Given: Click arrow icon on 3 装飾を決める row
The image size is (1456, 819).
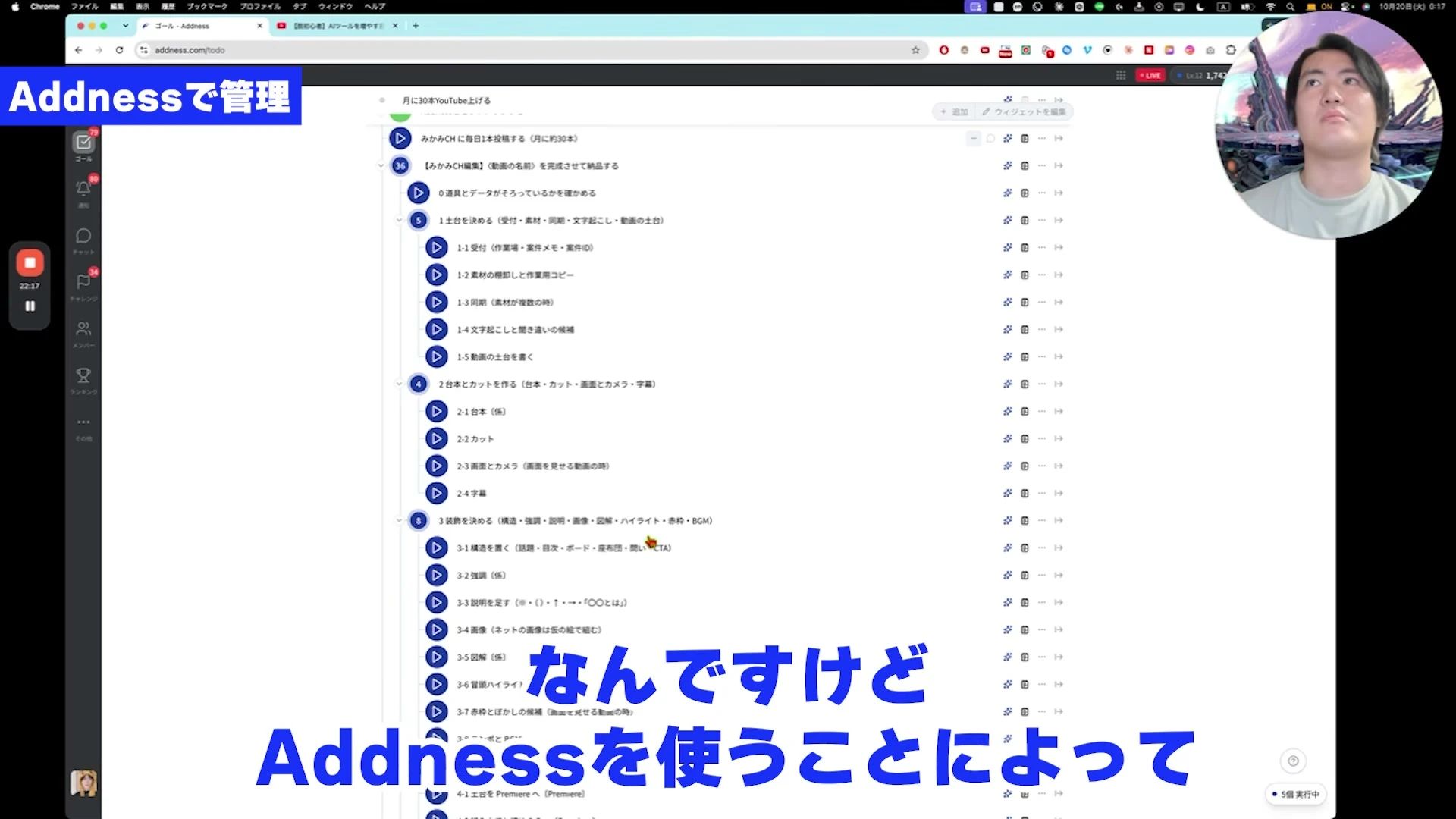Looking at the screenshot, I should [1059, 521].
